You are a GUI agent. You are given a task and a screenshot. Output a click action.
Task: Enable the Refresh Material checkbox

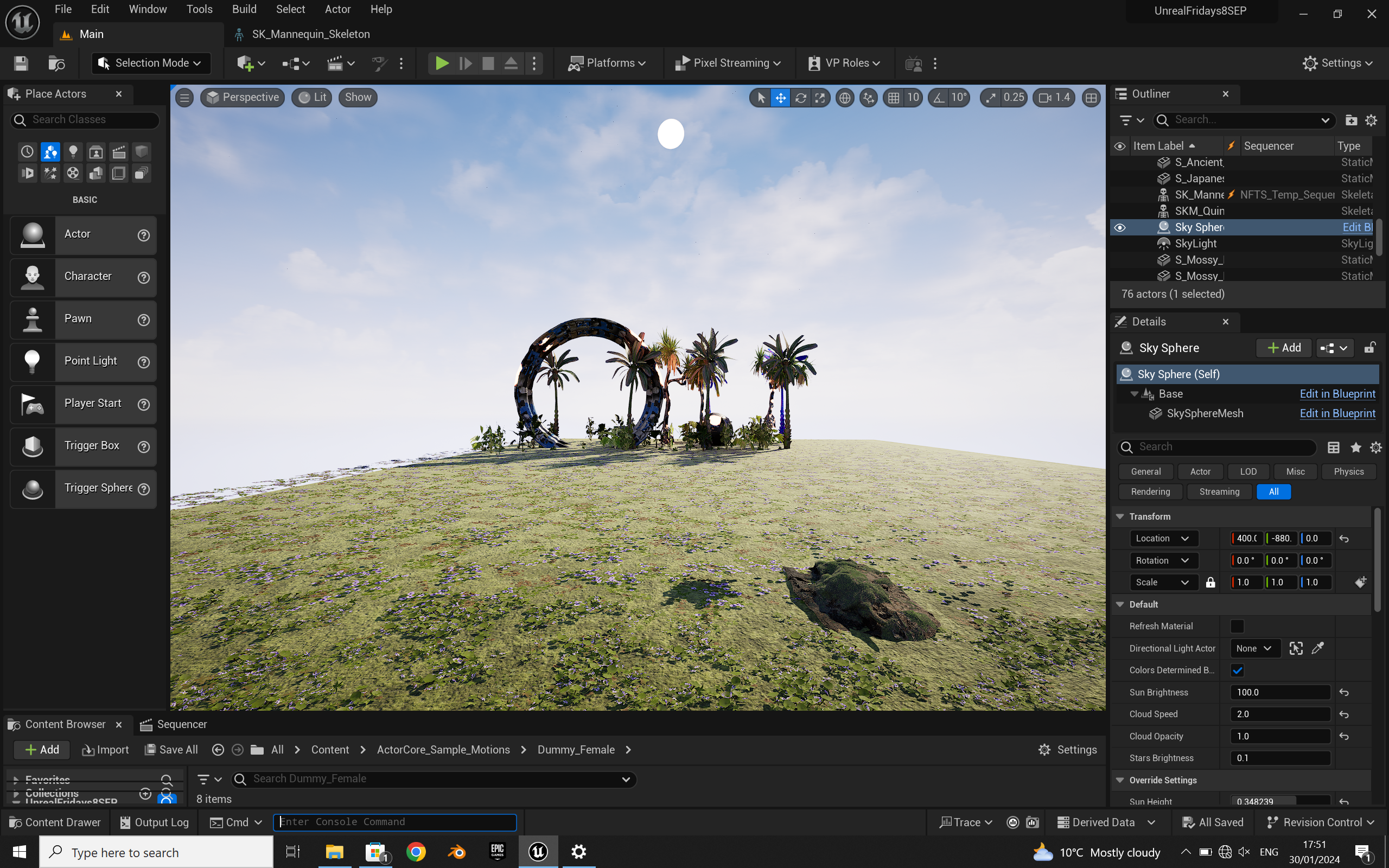[1237, 626]
